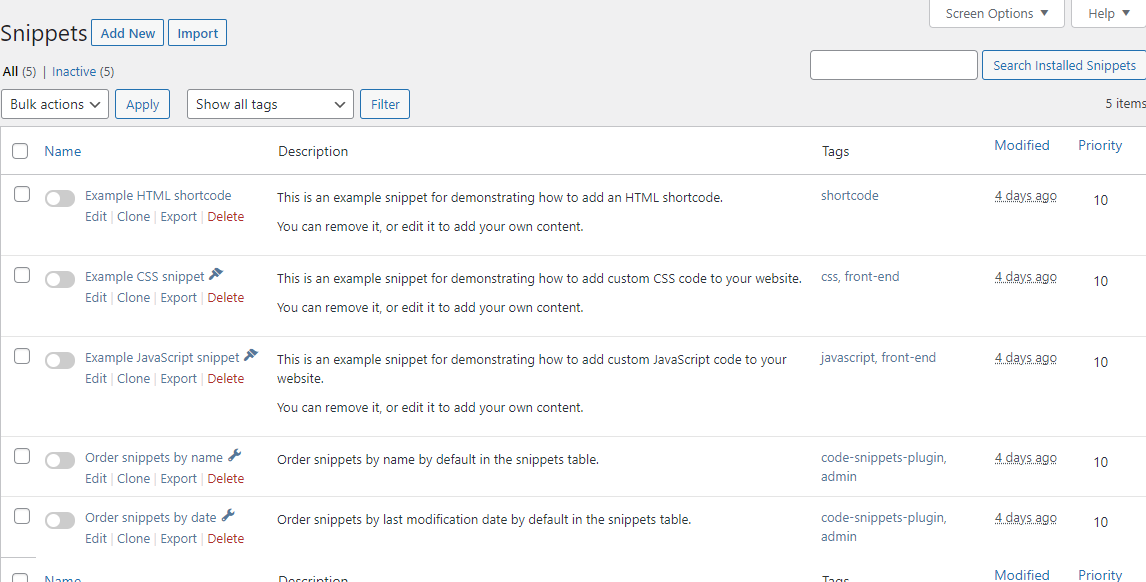Activate the Example HTML shortcode toggle switch
1146x582 pixels.
(x=60, y=198)
